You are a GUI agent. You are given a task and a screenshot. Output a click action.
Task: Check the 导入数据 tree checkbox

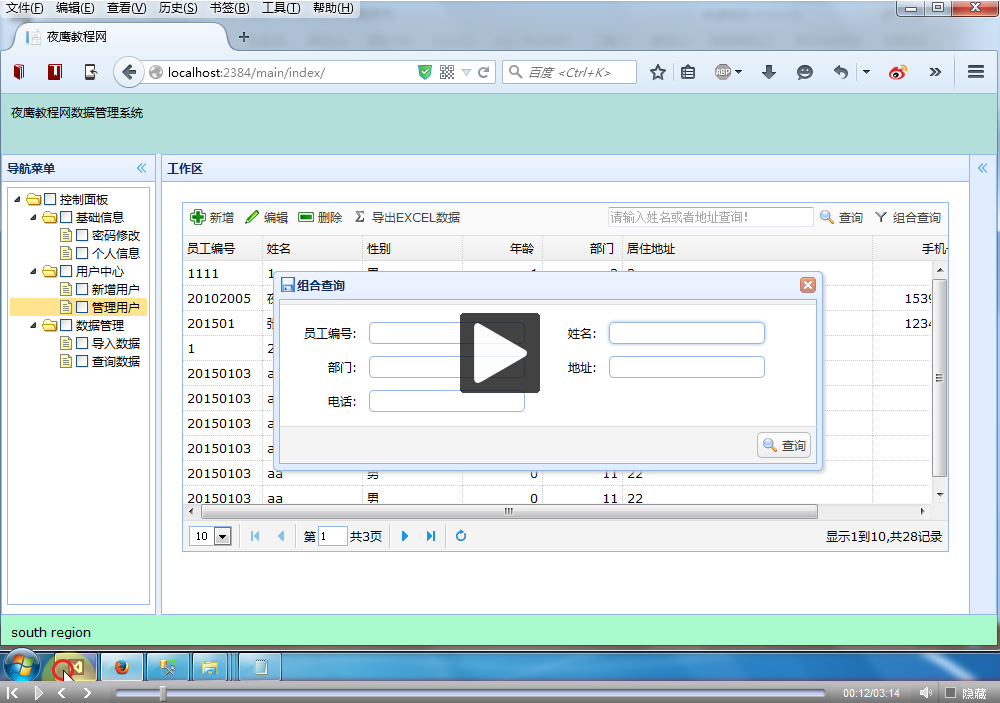pos(83,343)
